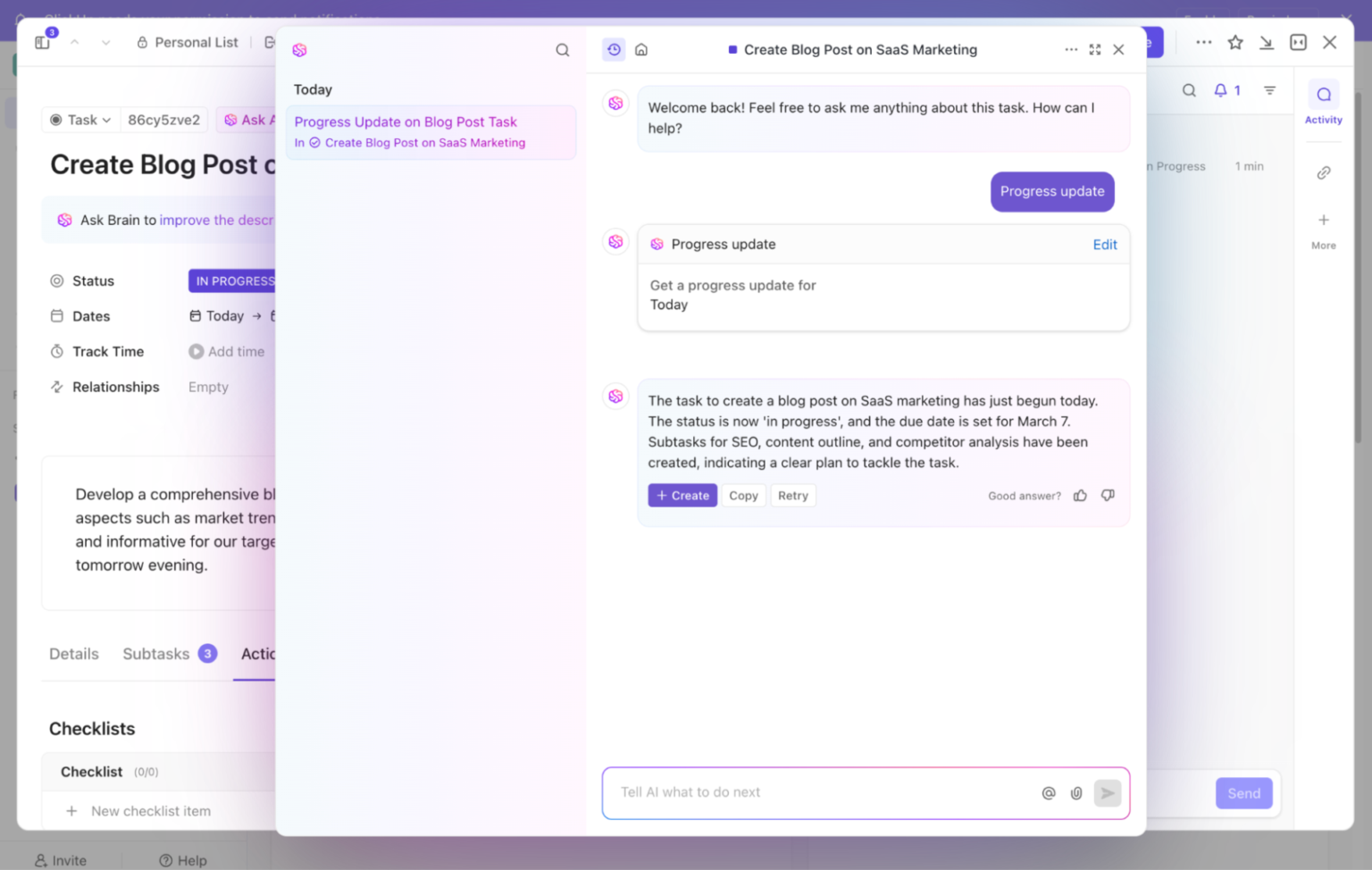Open the next-task navigation chevron

coord(105,41)
